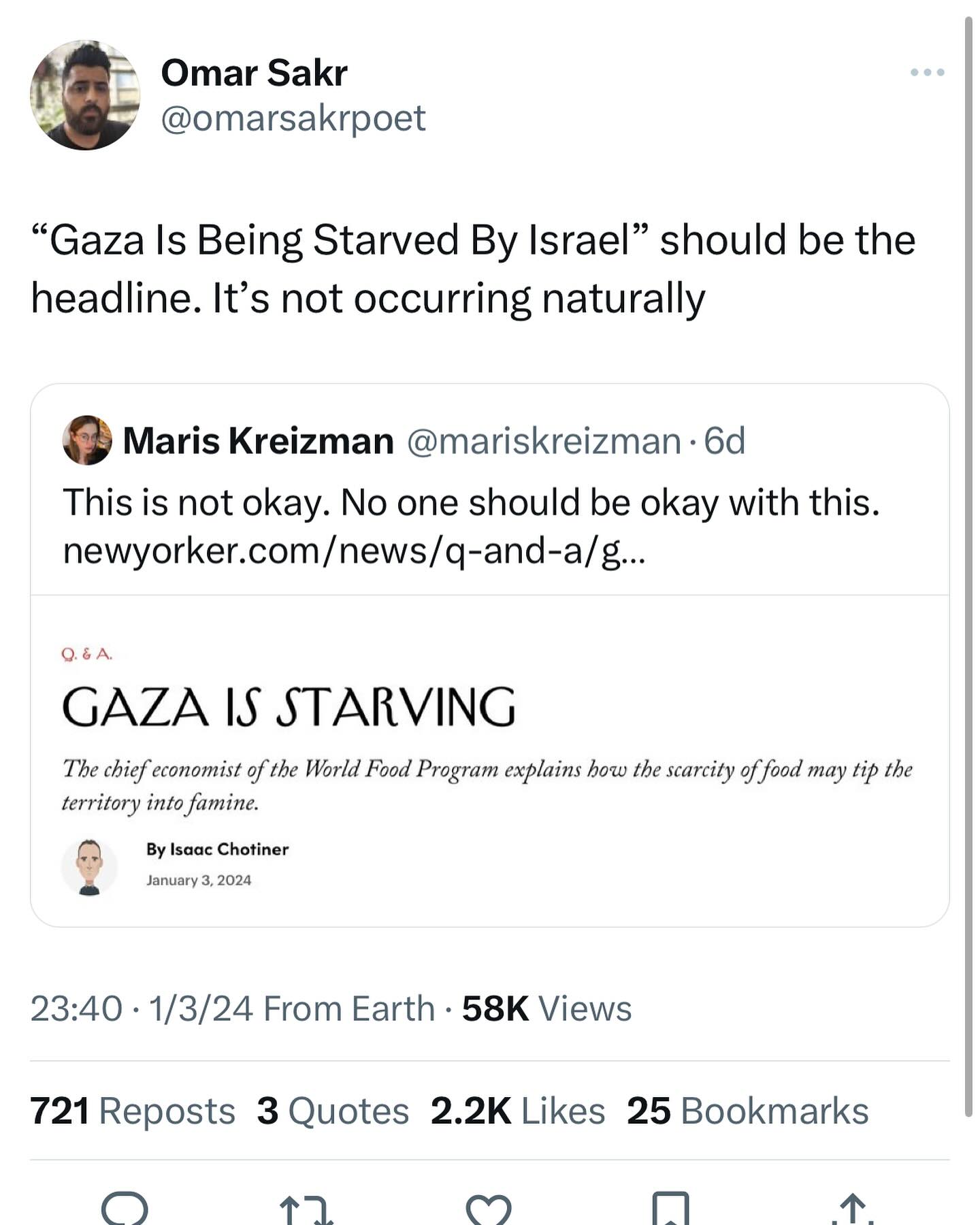Tap the Omar Sakr display name
980x1225 pixels.
(254, 72)
